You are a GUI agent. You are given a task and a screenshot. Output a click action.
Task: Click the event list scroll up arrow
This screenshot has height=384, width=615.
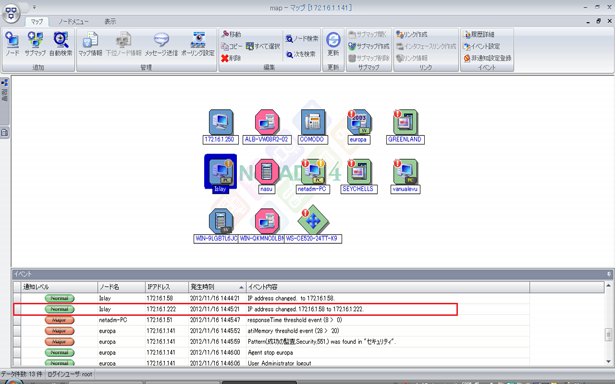pos(609,286)
